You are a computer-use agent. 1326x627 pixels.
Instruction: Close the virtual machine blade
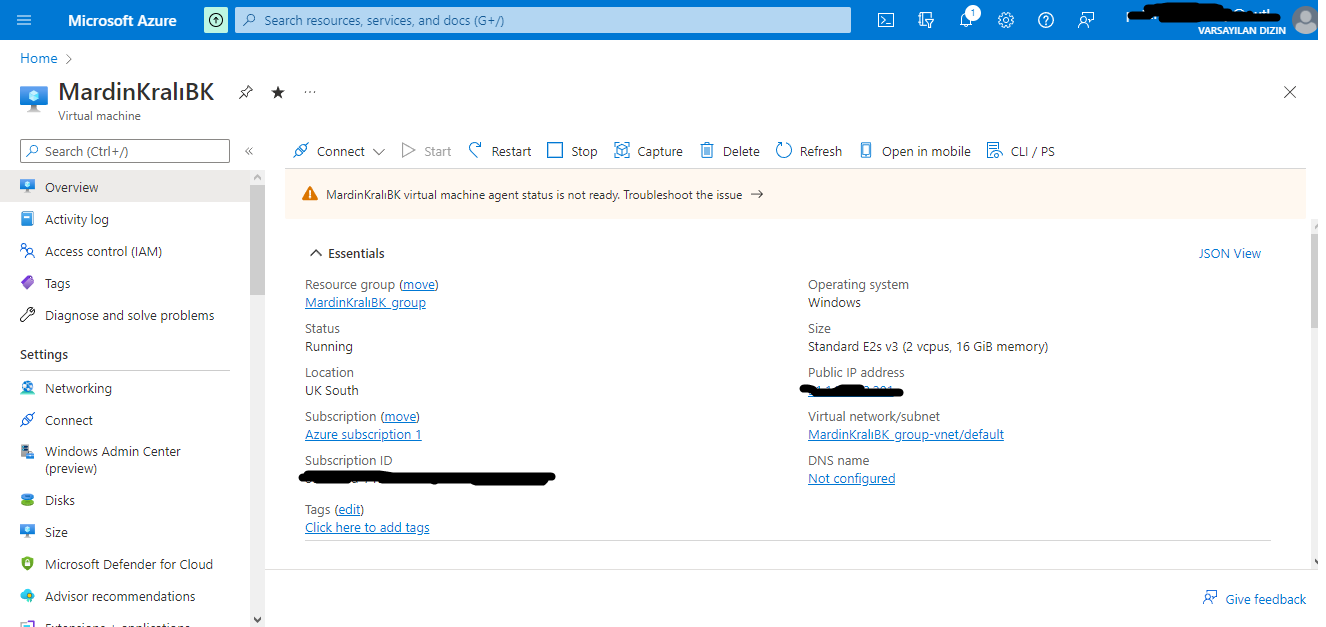(x=1290, y=92)
